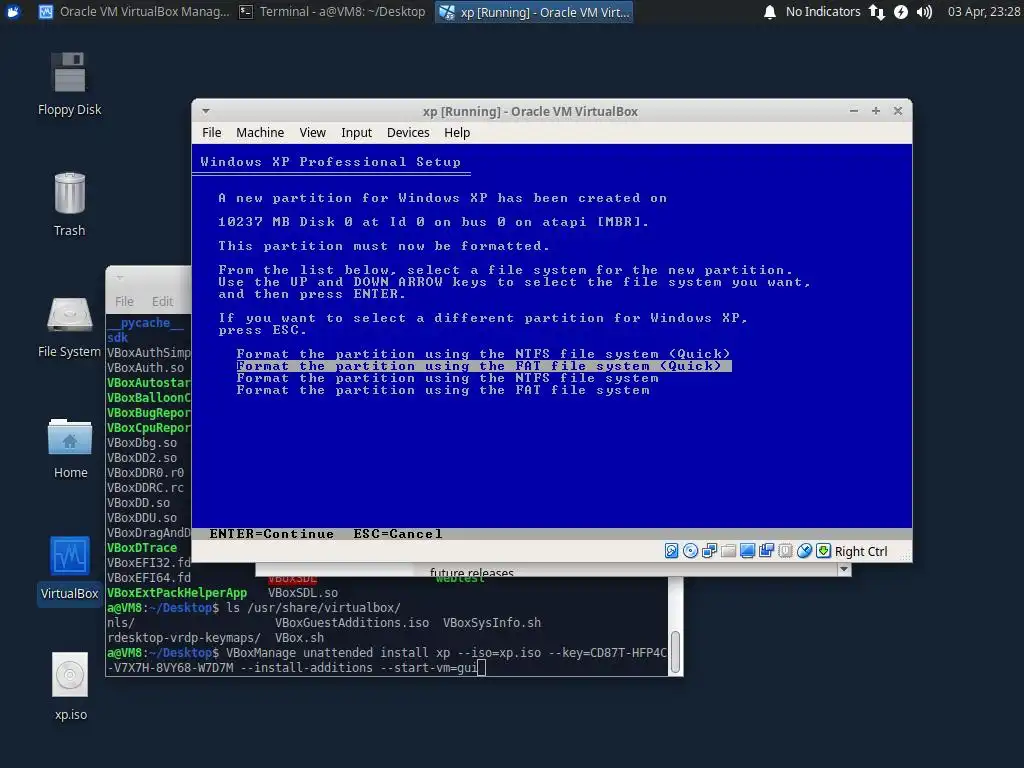The width and height of the screenshot is (1024, 768).
Task: Click VBoxDDRC.rc in terminal listing
Action: pos(146,488)
